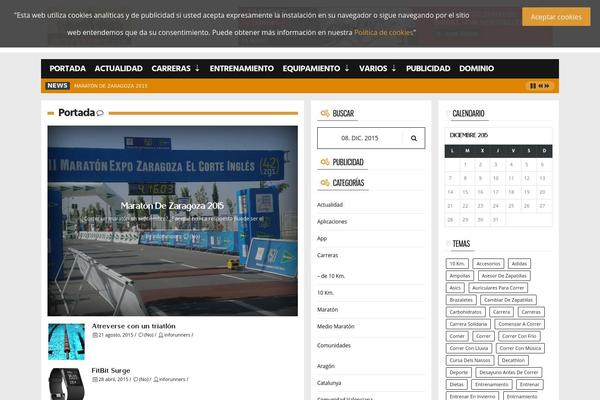Click the Cambiar De Zapatillas tag
Screen dimensions: 600x400
click(x=508, y=300)
